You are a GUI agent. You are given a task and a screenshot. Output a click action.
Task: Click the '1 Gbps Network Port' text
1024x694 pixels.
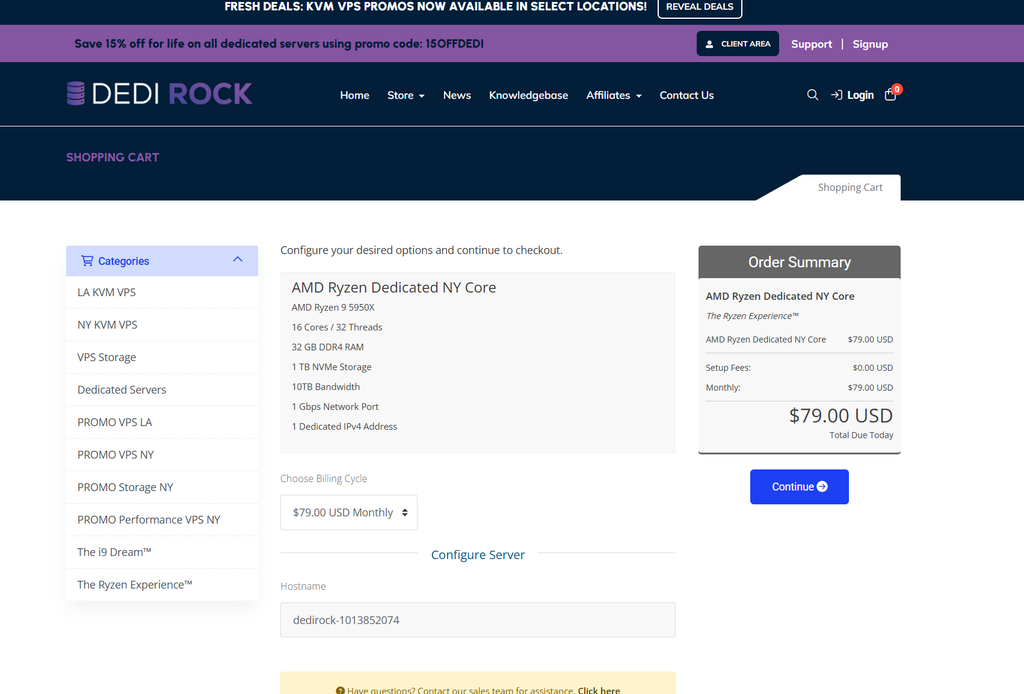click(335, 407)
